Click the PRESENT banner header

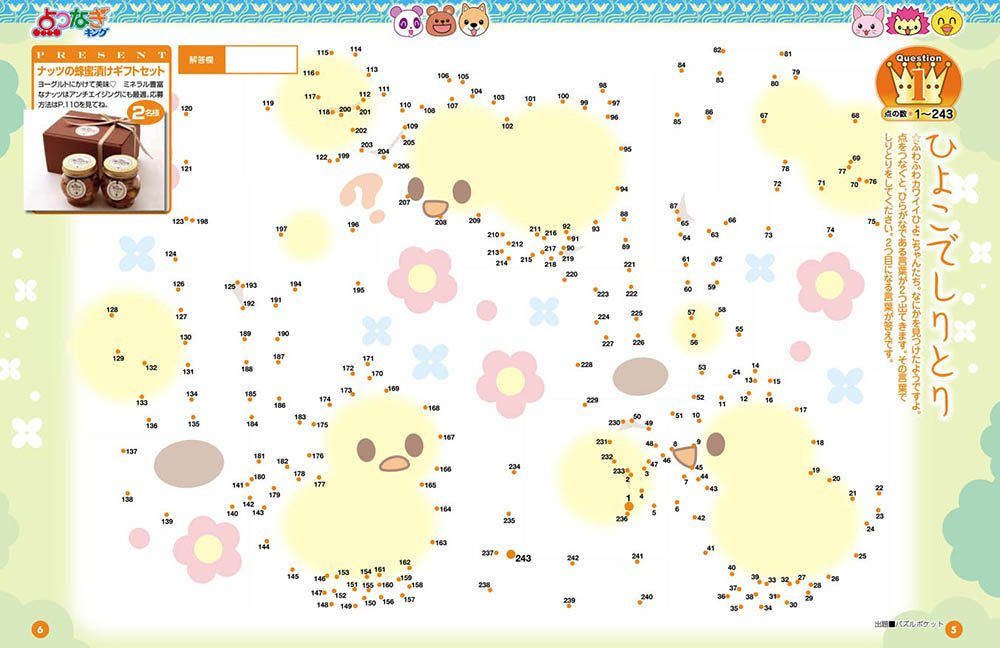(x=101, y=55)
